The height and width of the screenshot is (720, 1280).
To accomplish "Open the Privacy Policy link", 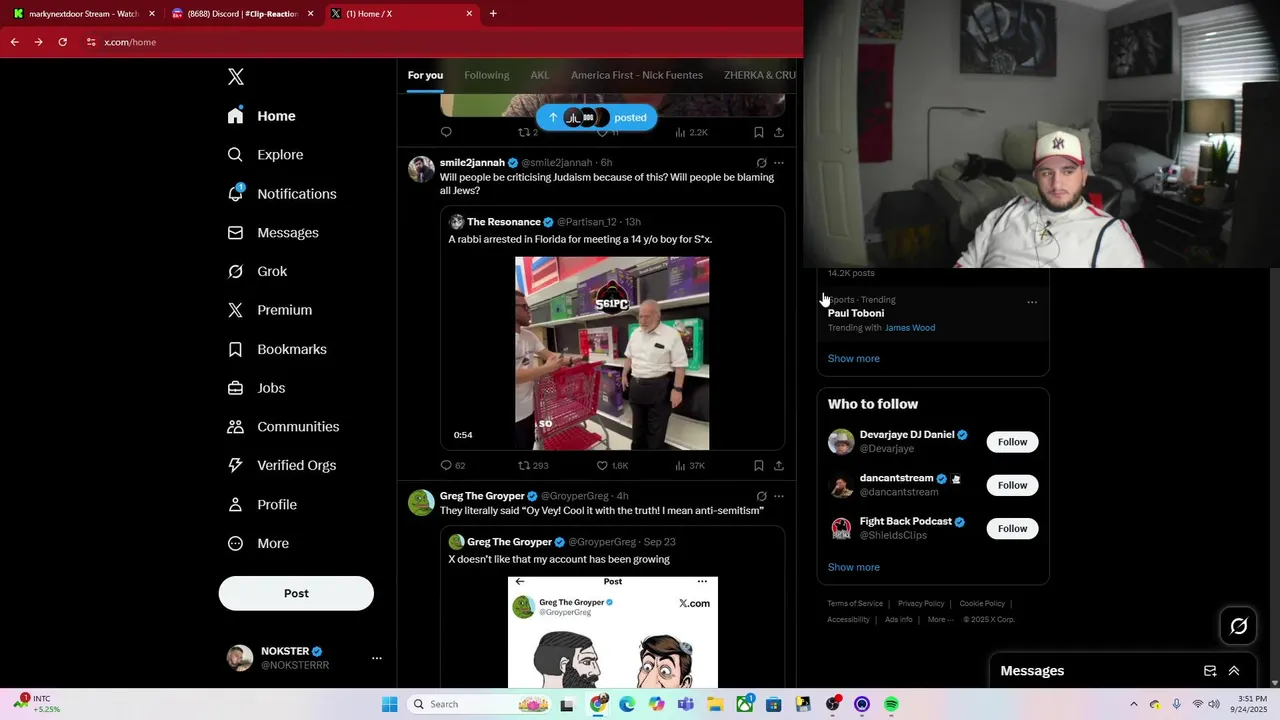I will click(921, 604).
